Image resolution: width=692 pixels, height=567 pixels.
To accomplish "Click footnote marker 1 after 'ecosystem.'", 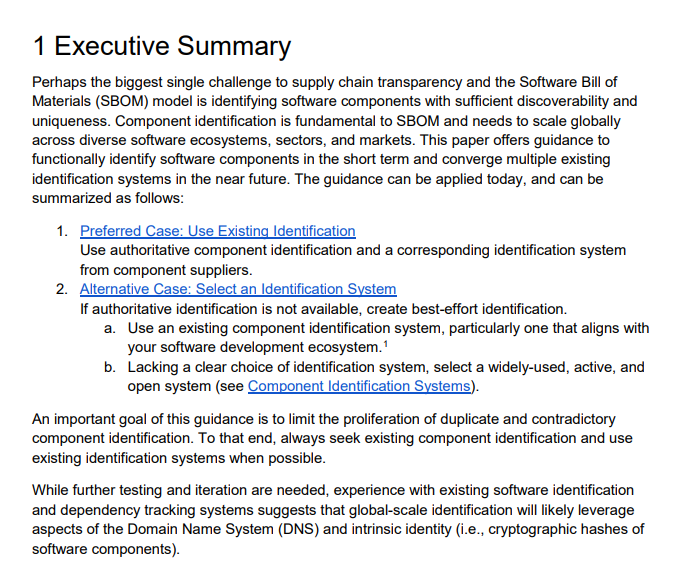I will pyautogui.click(x=385, y=344).
